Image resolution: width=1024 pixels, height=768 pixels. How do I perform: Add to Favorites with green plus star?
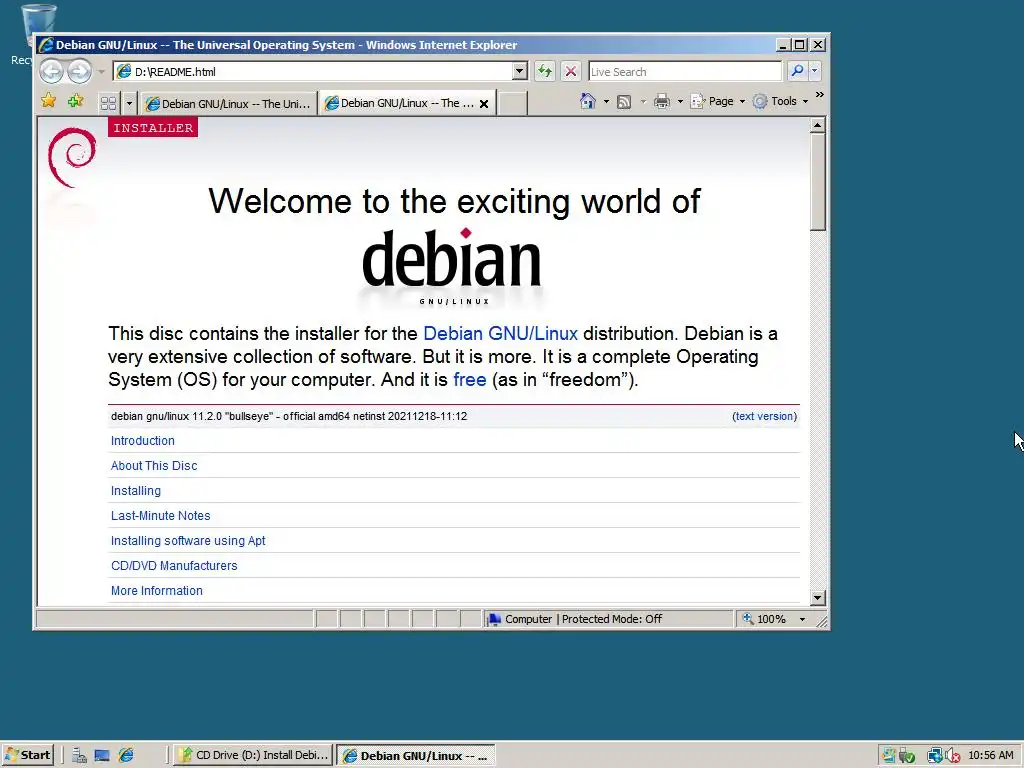point(76,101)
